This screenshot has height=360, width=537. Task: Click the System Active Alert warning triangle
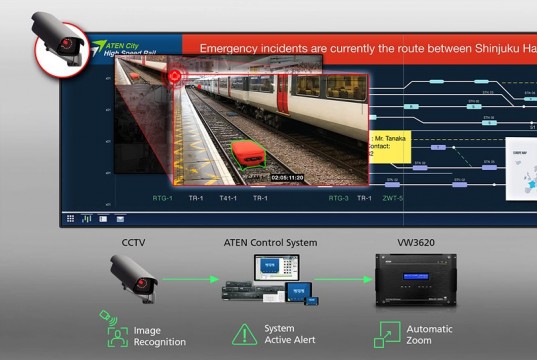click(x=245, y=335)
